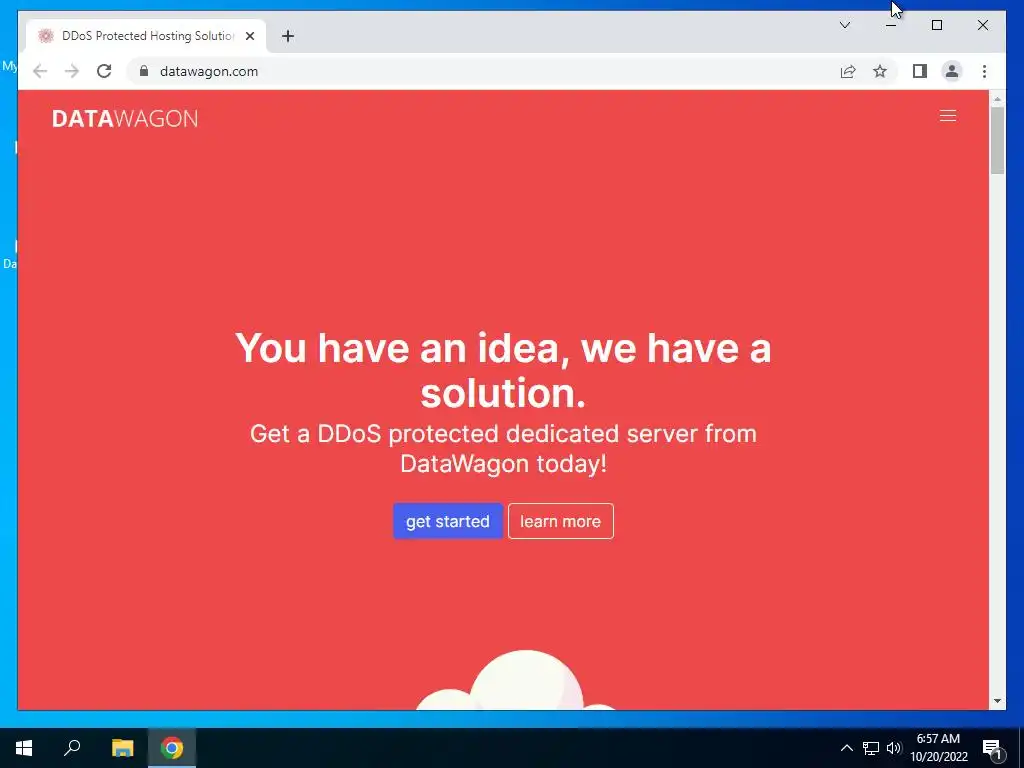
Task: Launch File Explorer from taskbar
Action: [x=122, y=748]
